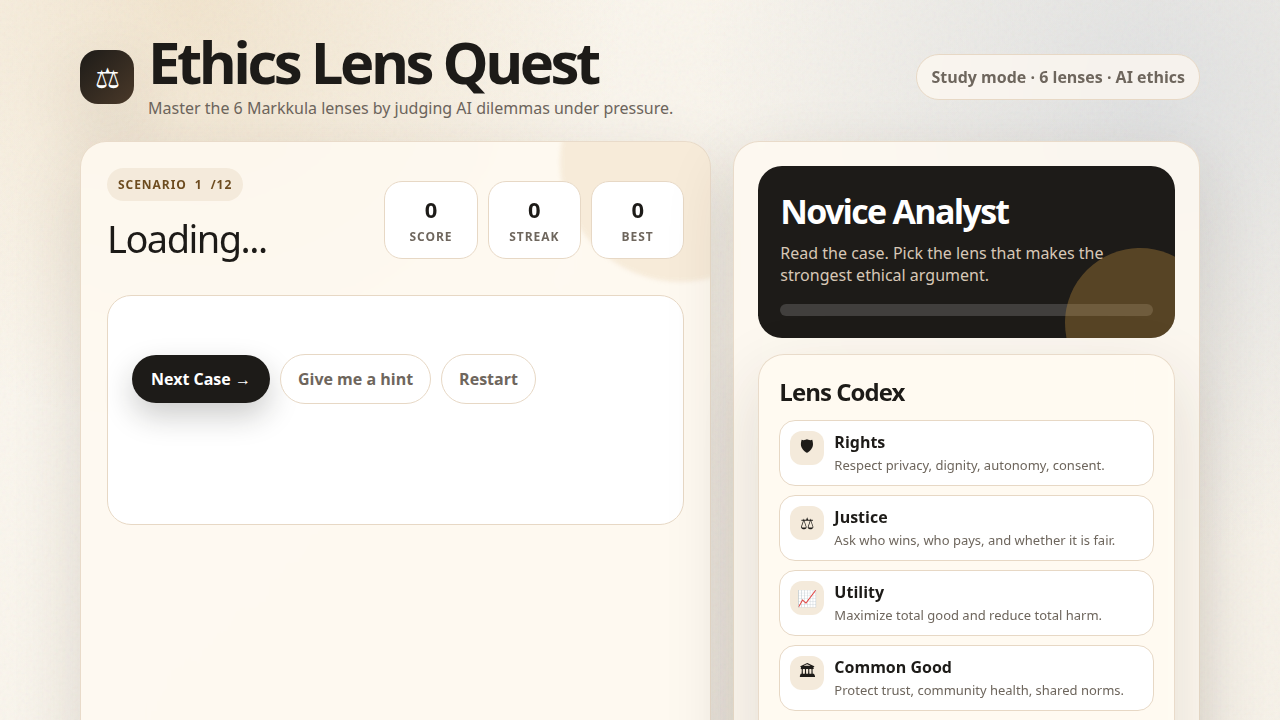The width and height of the screenshot is (1280, 720).
Task: Click 'Maximize total good' description
Action: [x=968, y=615]
